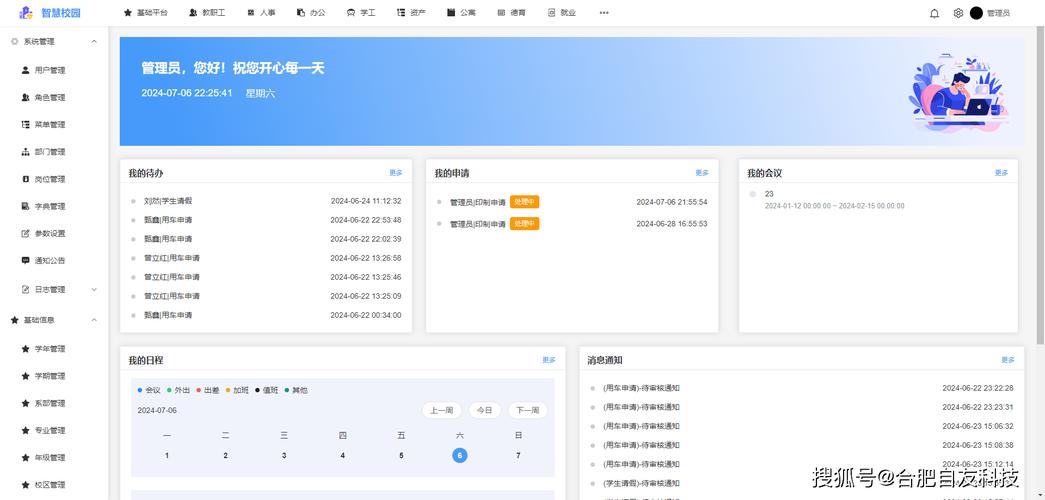Open 参数设置 in sidebar
This screenshot has width=1045, height=500.
pos(49,233)
